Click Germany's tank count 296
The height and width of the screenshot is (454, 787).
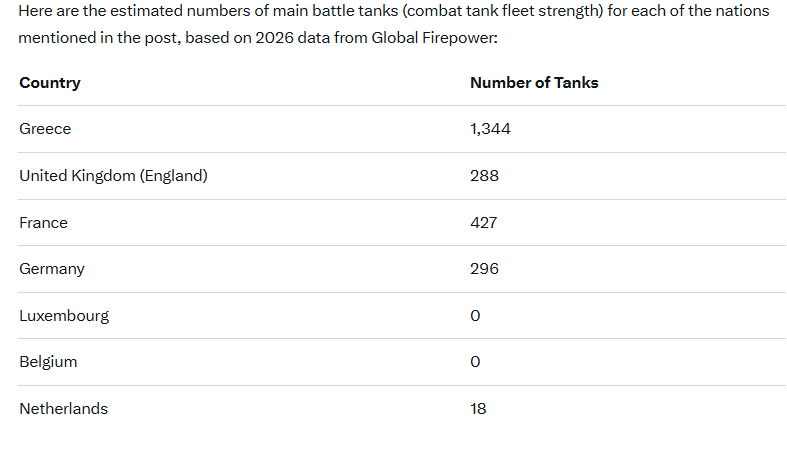tap(484, 269)
